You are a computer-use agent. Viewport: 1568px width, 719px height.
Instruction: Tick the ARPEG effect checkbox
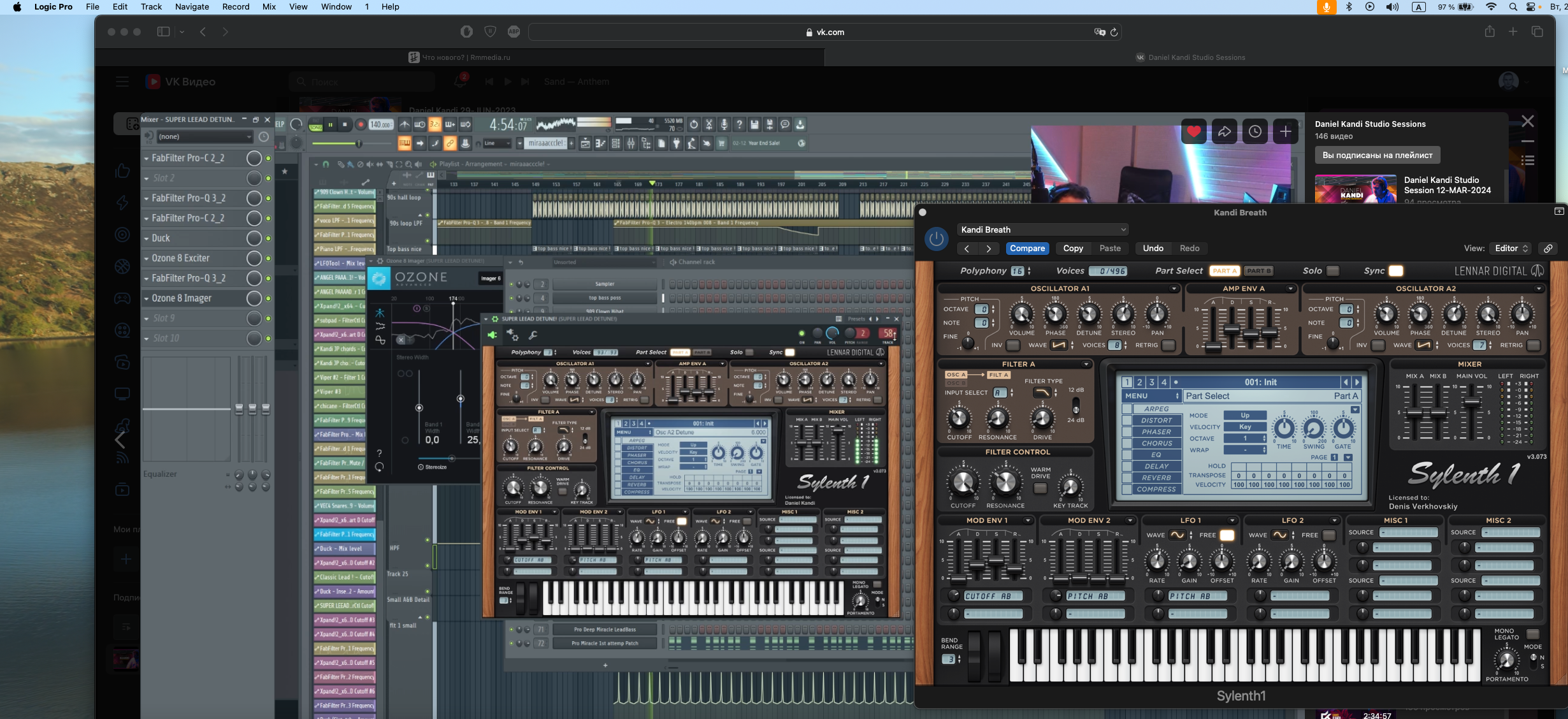pyautogui.click(x=1126, y=409)
